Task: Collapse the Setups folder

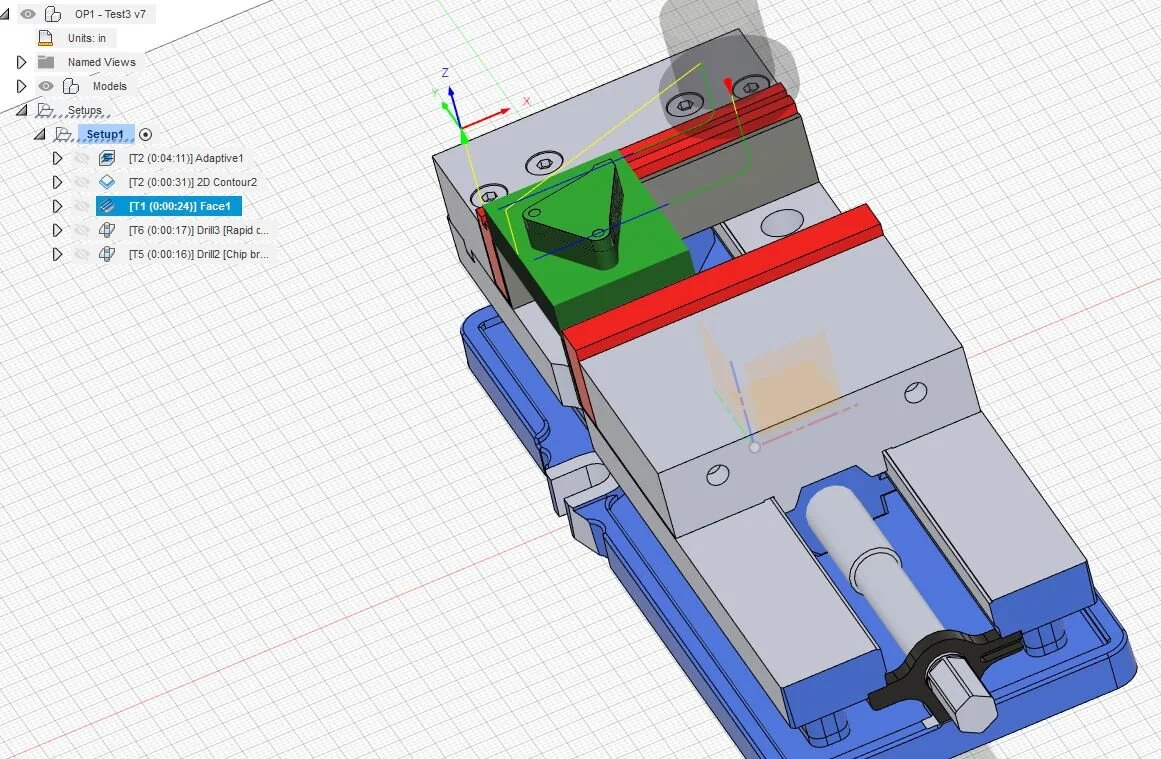Action: pos(21,110)
